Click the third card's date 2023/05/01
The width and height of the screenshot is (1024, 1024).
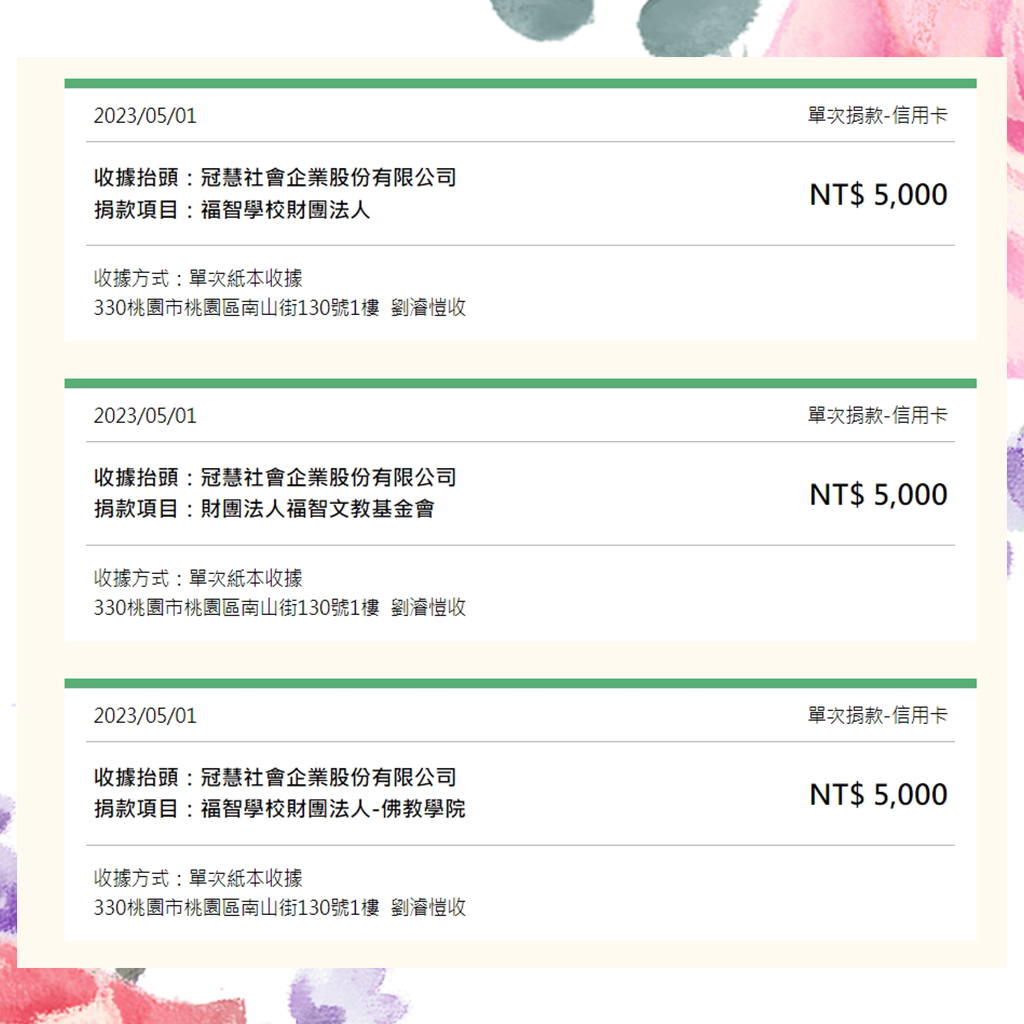(144, 716)
